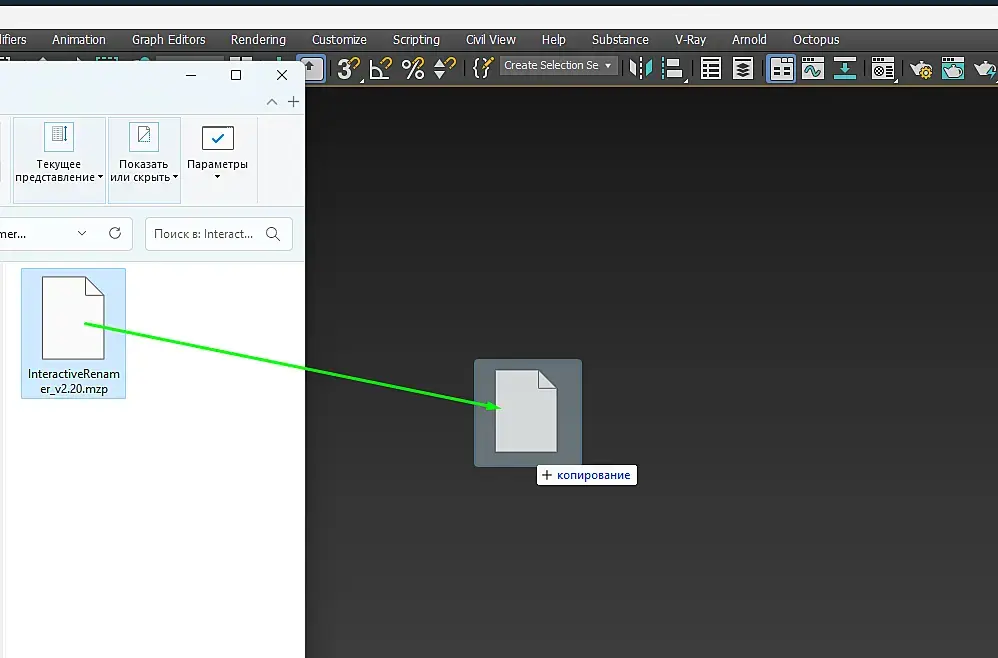Refresh the Explorer folder view
This screenshot has height=658, width=998.
[115, 234]
